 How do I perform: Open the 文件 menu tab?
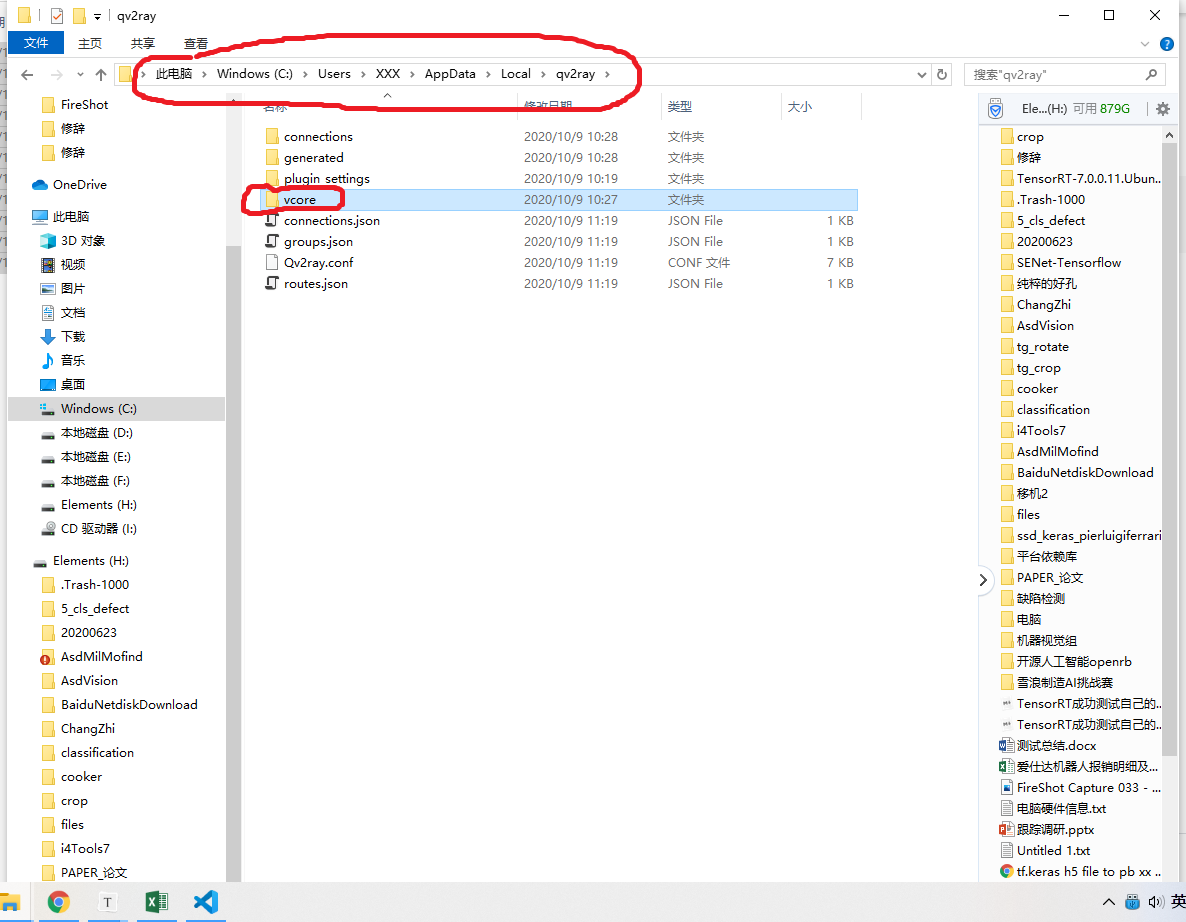[x=36, y=43]
